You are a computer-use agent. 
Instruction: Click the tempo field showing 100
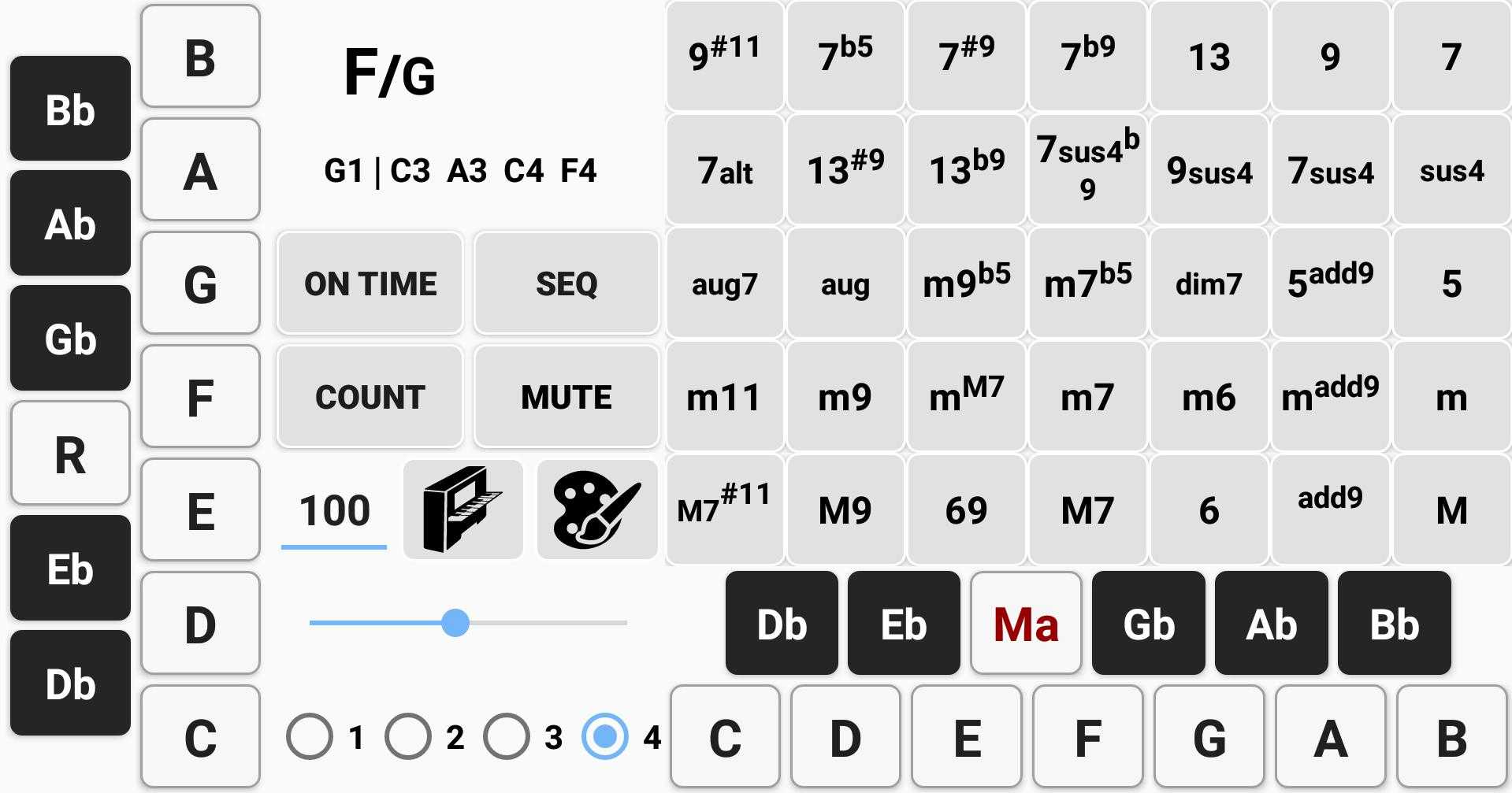[x=334, y=510]
